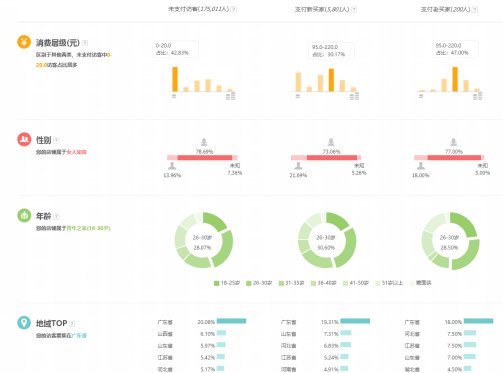Image resolution: width=503 pixels, height=373 pixels.
Task: Click help icon beside 支付新买家 column header
Action: pyautogui.click(x=354, y=9)
